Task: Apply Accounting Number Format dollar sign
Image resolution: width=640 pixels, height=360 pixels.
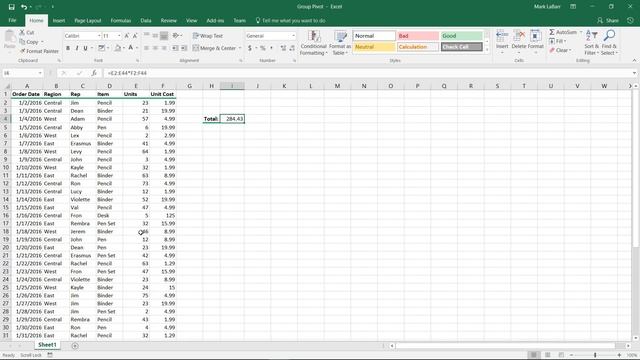Action: tap(250, 48)
